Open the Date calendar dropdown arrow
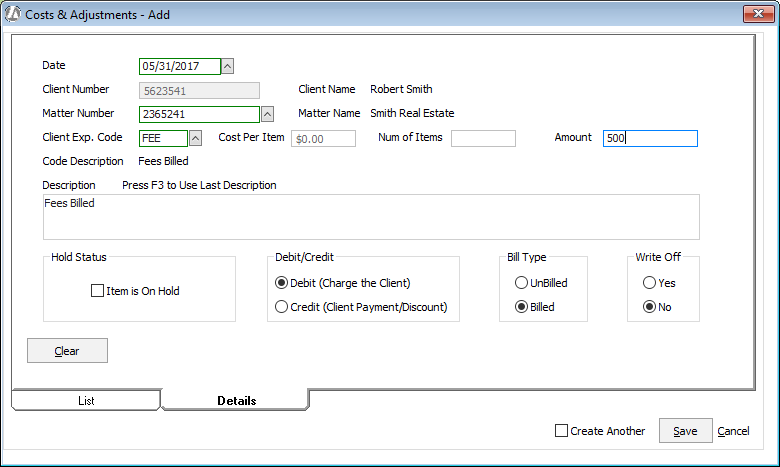Screen dimensions: 780x467 pos(227,66)
